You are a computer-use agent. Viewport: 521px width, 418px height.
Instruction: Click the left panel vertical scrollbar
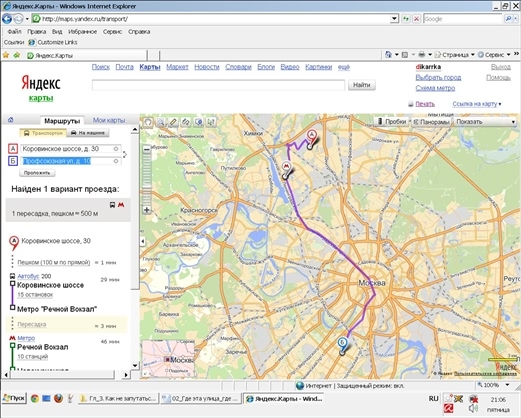(x=135, y=247)
